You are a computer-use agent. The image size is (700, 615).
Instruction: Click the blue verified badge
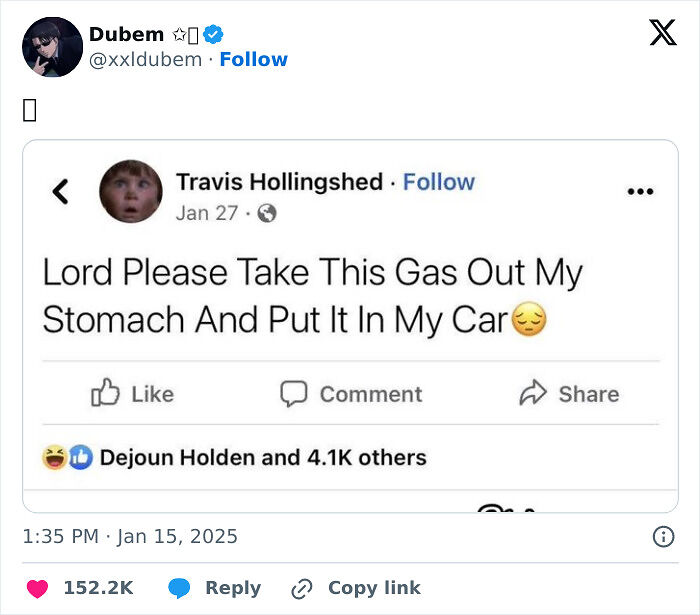[x=214, y=35]
